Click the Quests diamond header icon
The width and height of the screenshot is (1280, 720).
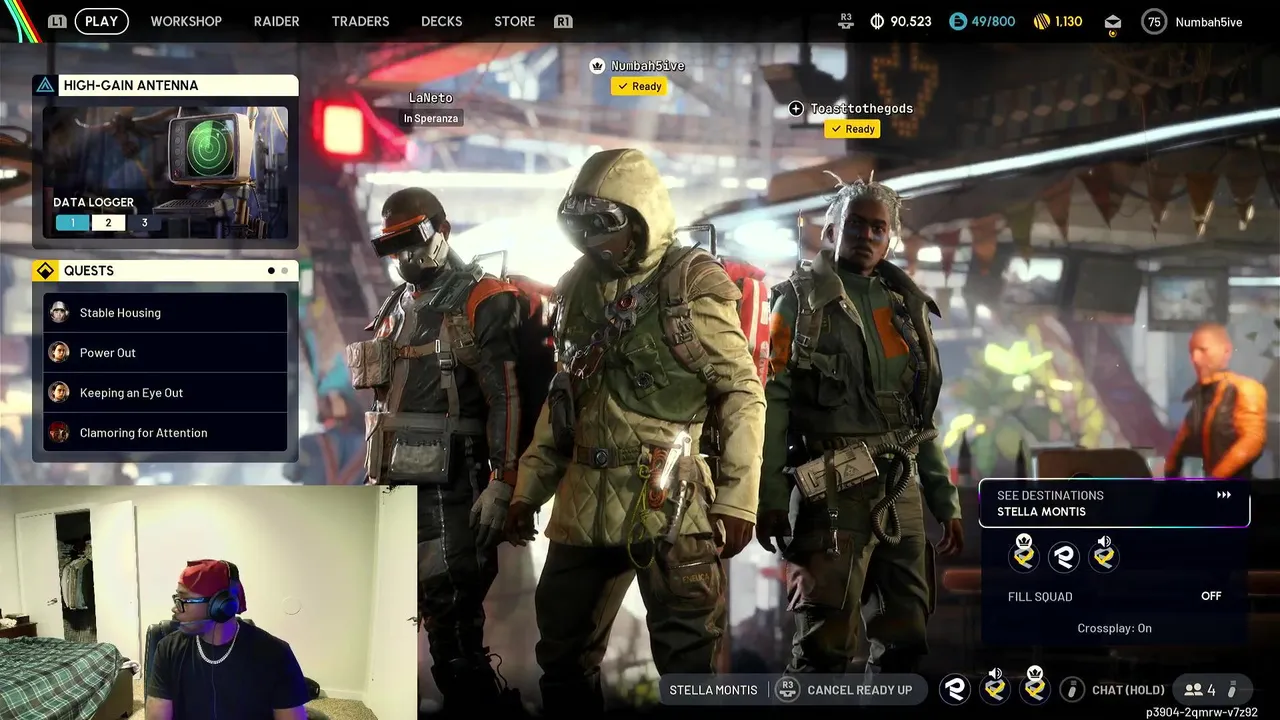tap(45, 271)
